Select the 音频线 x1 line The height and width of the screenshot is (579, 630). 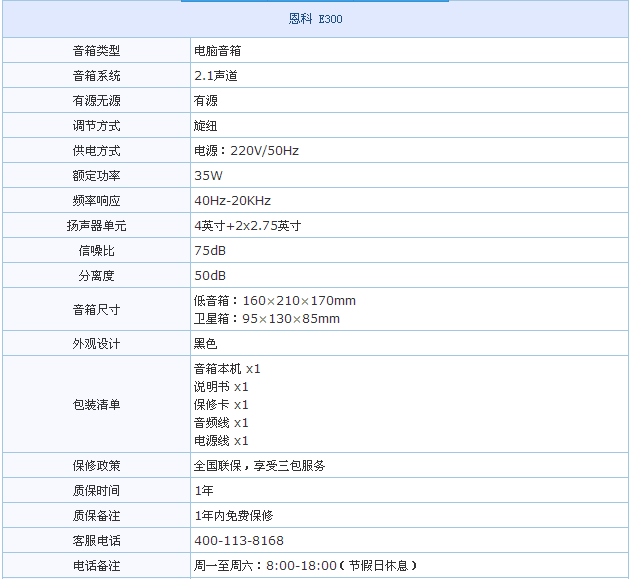point(221,423)
